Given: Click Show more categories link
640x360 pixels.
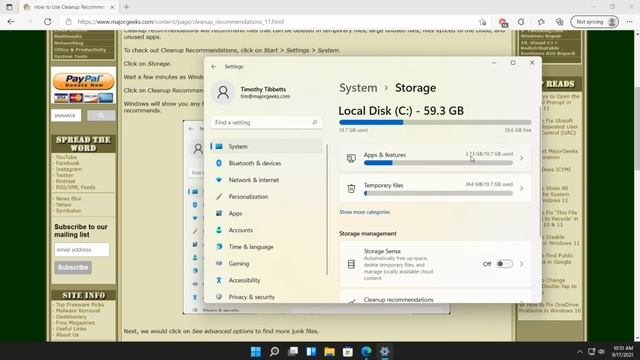Looking at the screenshot, I should [364, 212].
